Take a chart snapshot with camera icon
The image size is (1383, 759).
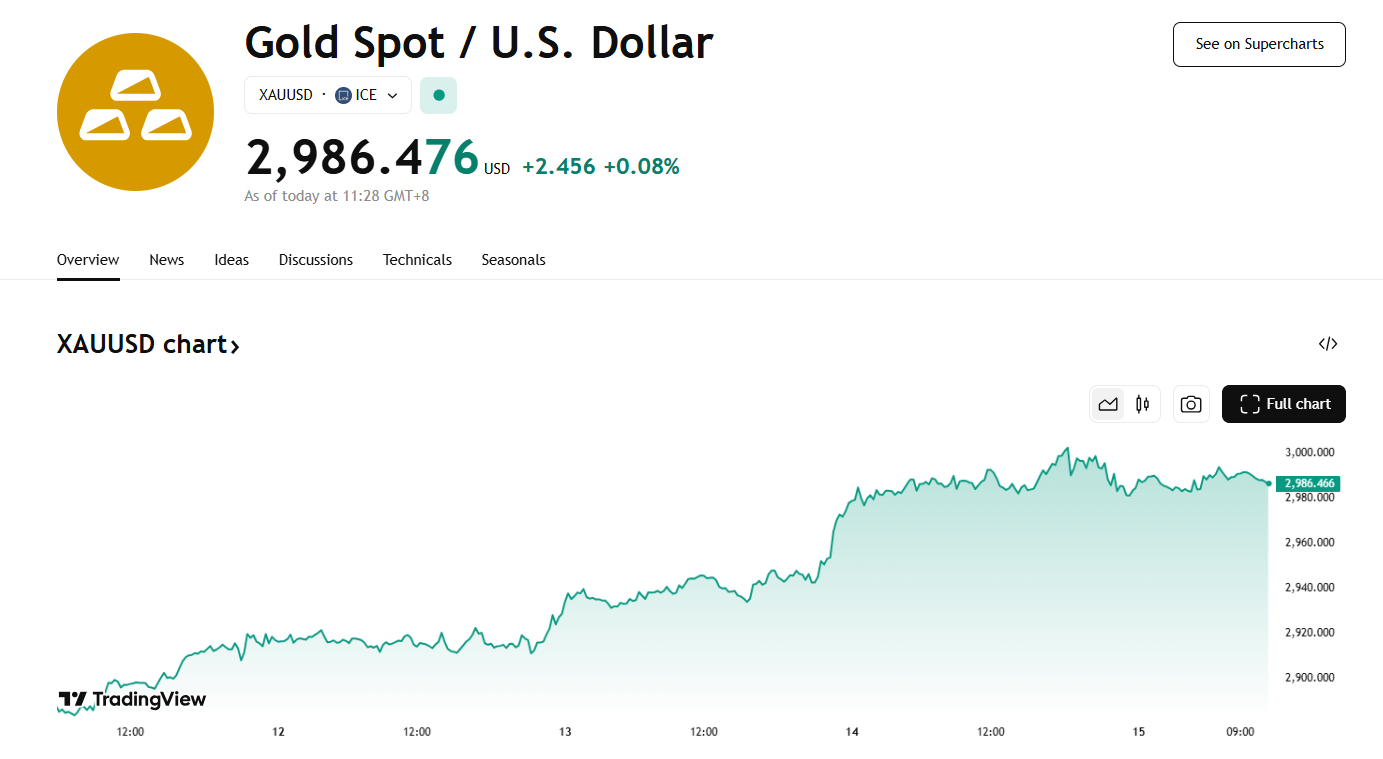(x=1191, y=404)
